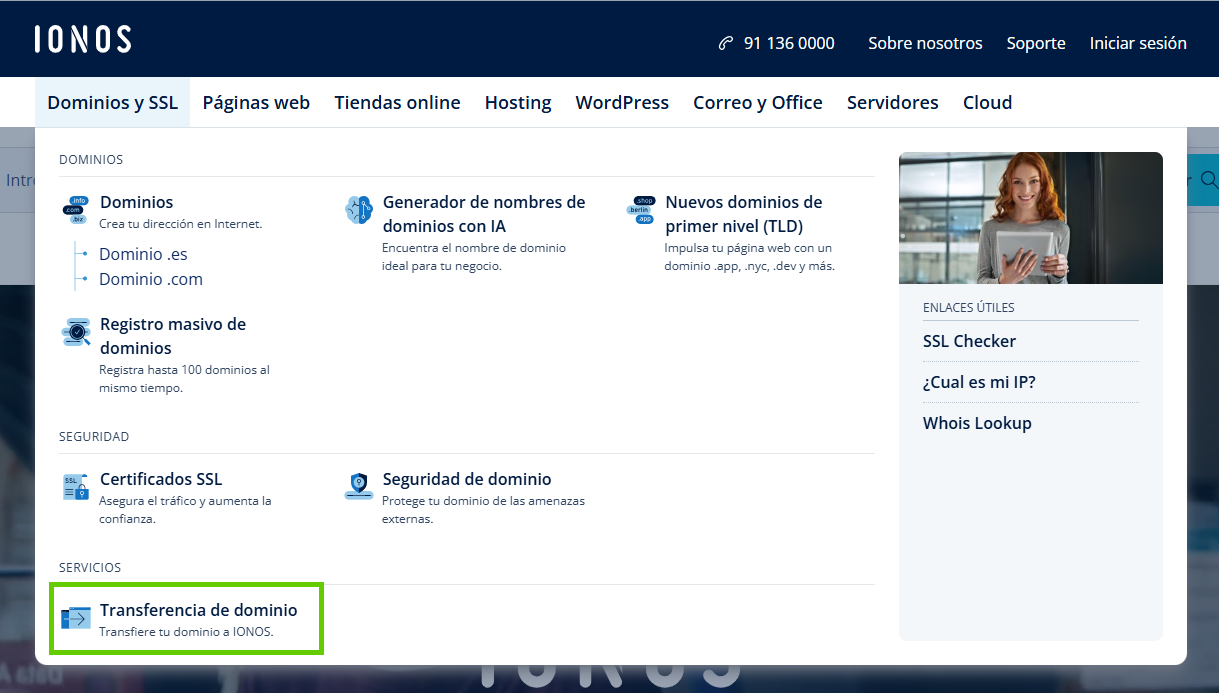
Task: Open the SSL Checker link
Action: point(969,341)
